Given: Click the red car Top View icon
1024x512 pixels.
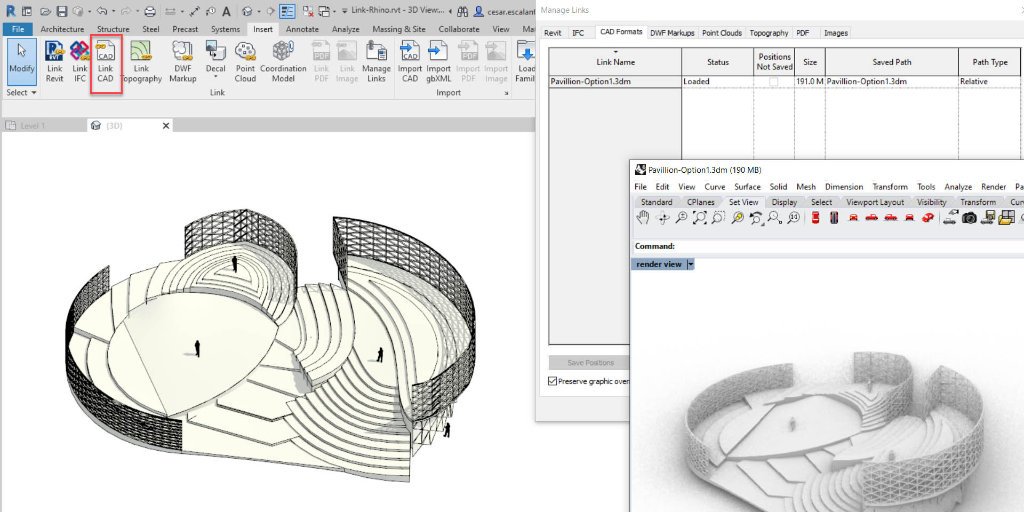Looking at the screenshot, I should point(816,218).
